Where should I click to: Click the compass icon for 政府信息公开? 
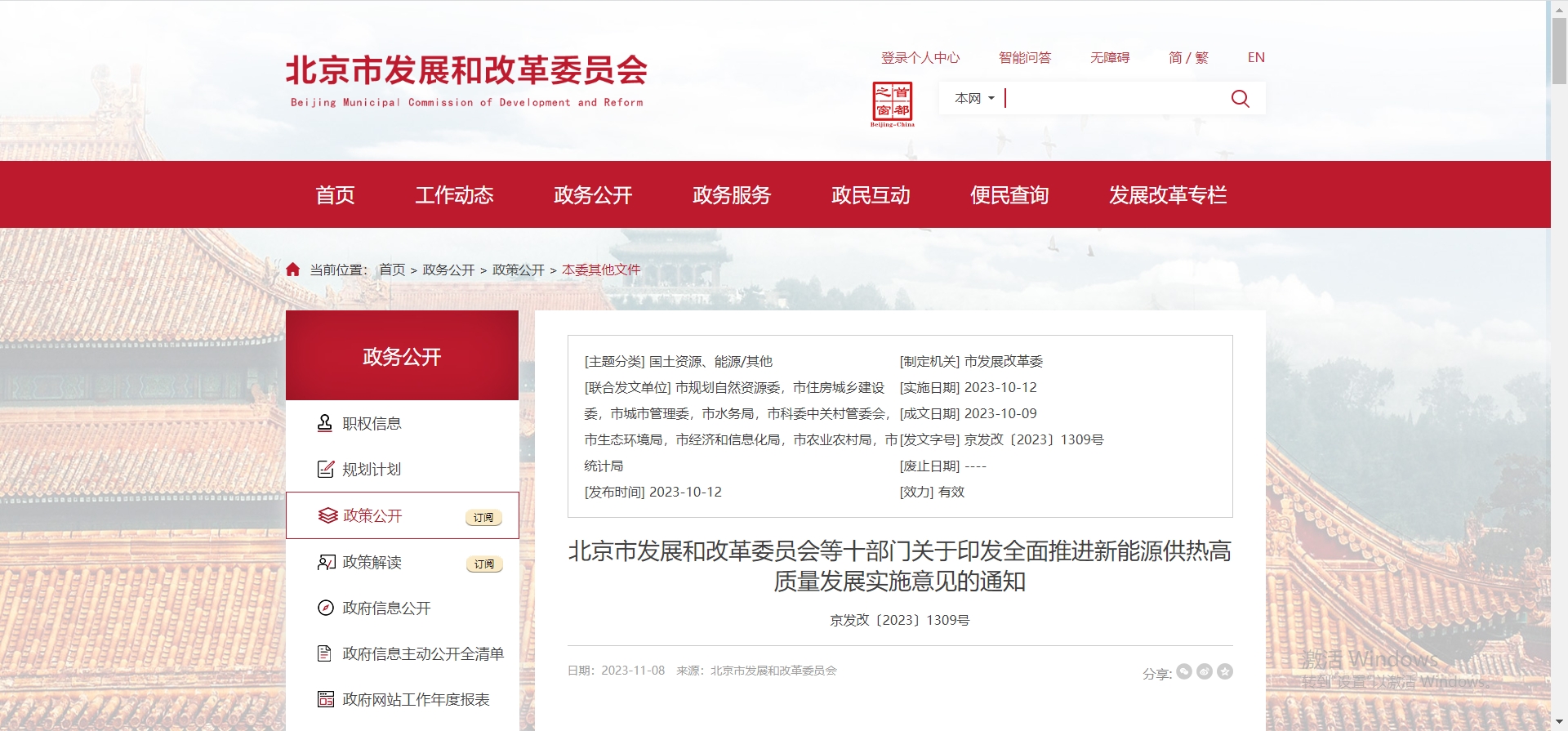(325, 608)
